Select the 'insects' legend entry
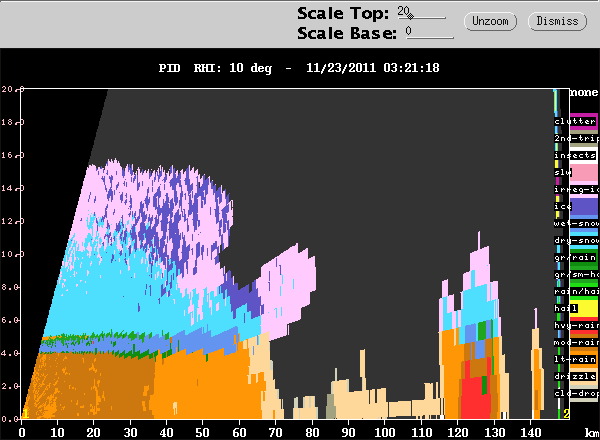 click(575, 155)
